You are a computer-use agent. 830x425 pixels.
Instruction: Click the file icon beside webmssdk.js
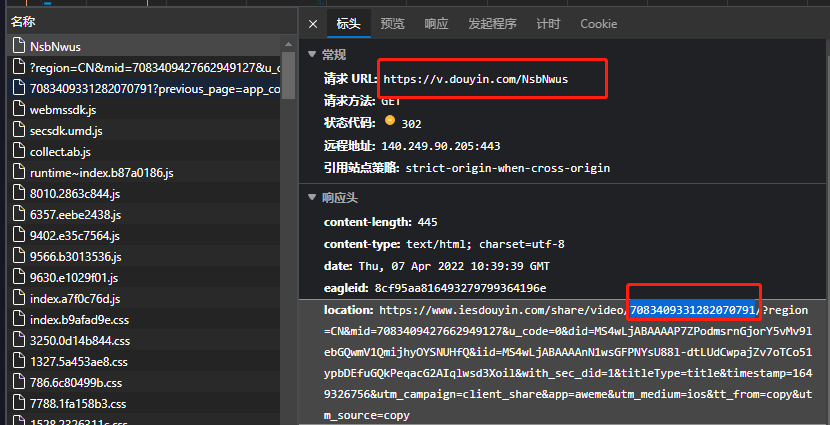click(x=19, y=109)
